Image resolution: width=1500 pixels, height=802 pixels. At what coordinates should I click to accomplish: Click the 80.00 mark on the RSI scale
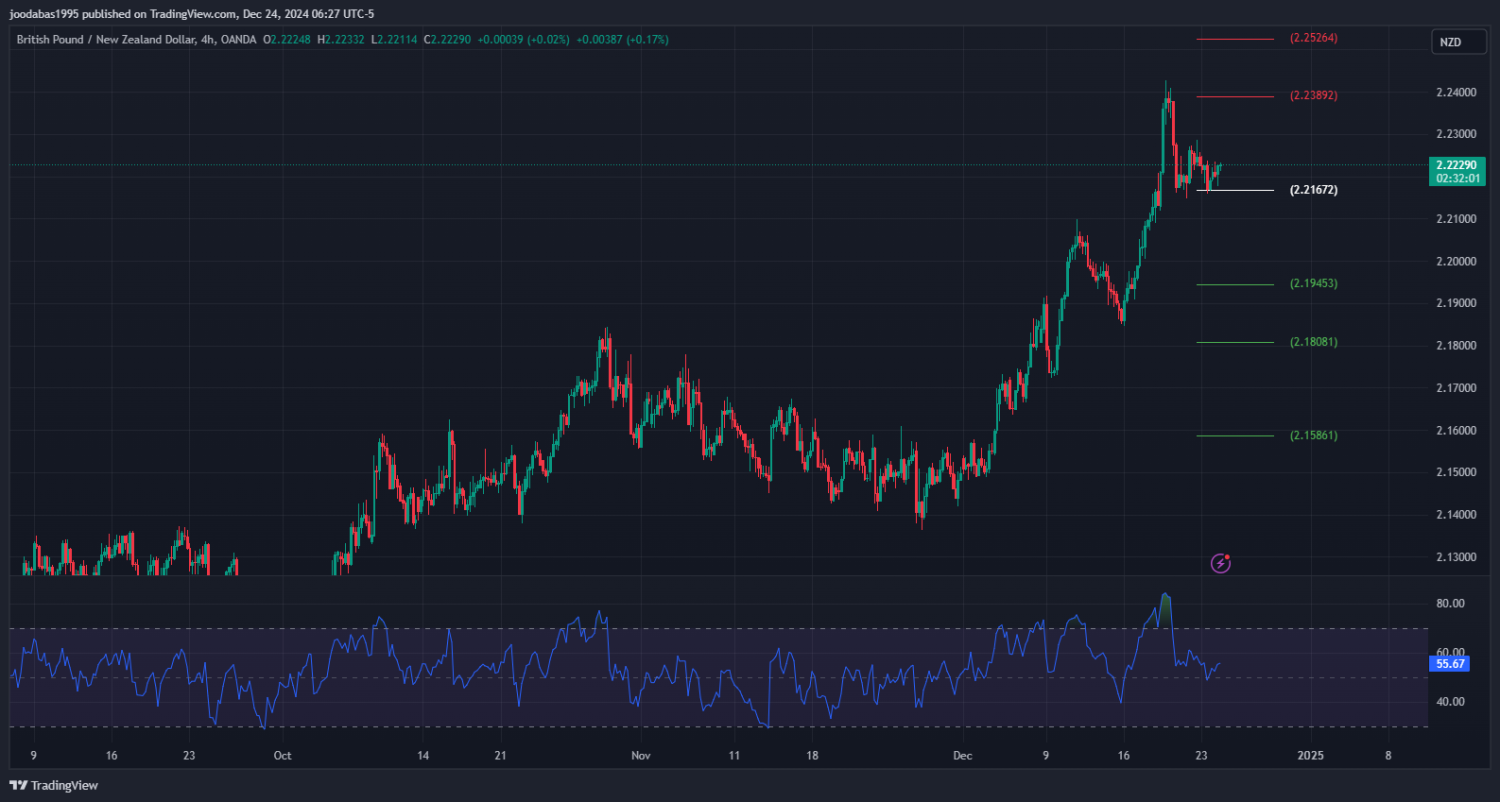(x=1450, y=604)
